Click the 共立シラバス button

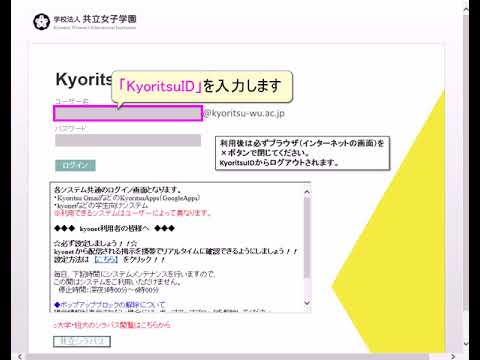[x=82, y=341]
